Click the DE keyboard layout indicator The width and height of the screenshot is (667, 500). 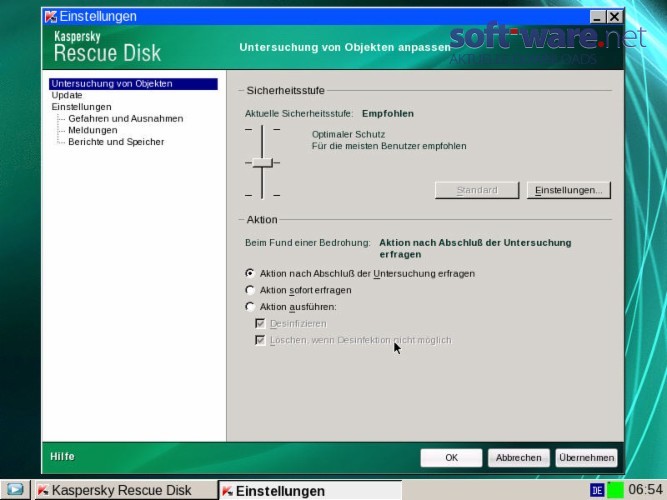[x=597, y=490]
